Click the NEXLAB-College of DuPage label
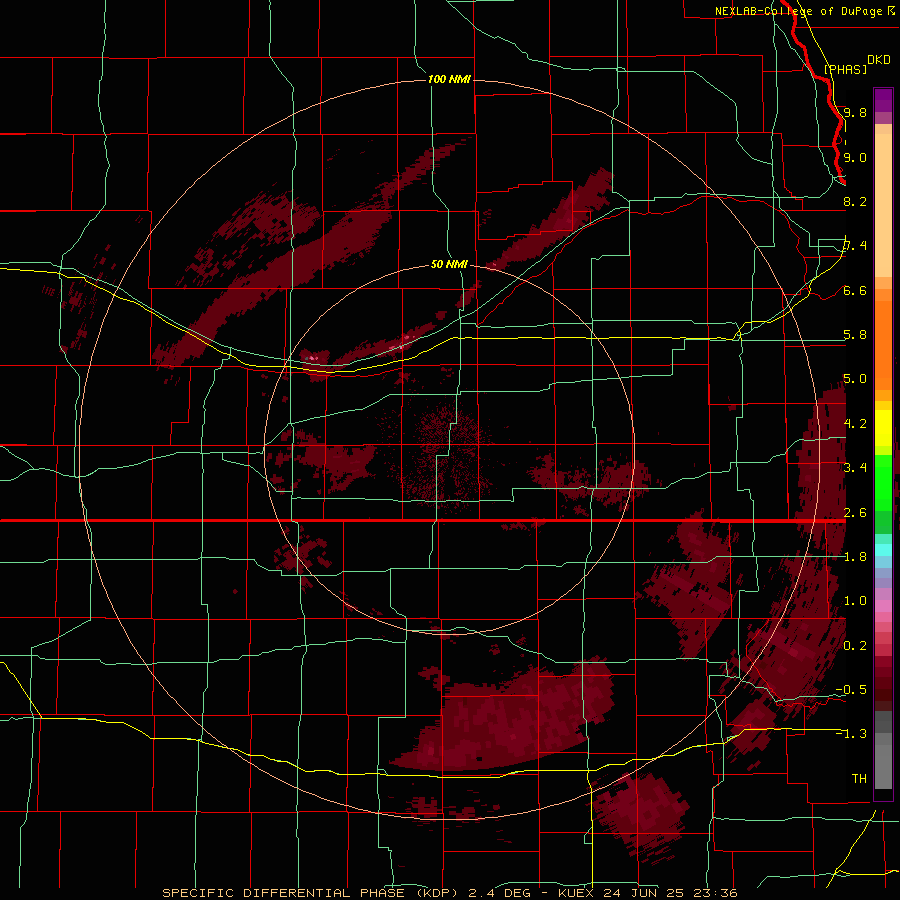Viewport: 900px width, 900px height. coord(798,11)
